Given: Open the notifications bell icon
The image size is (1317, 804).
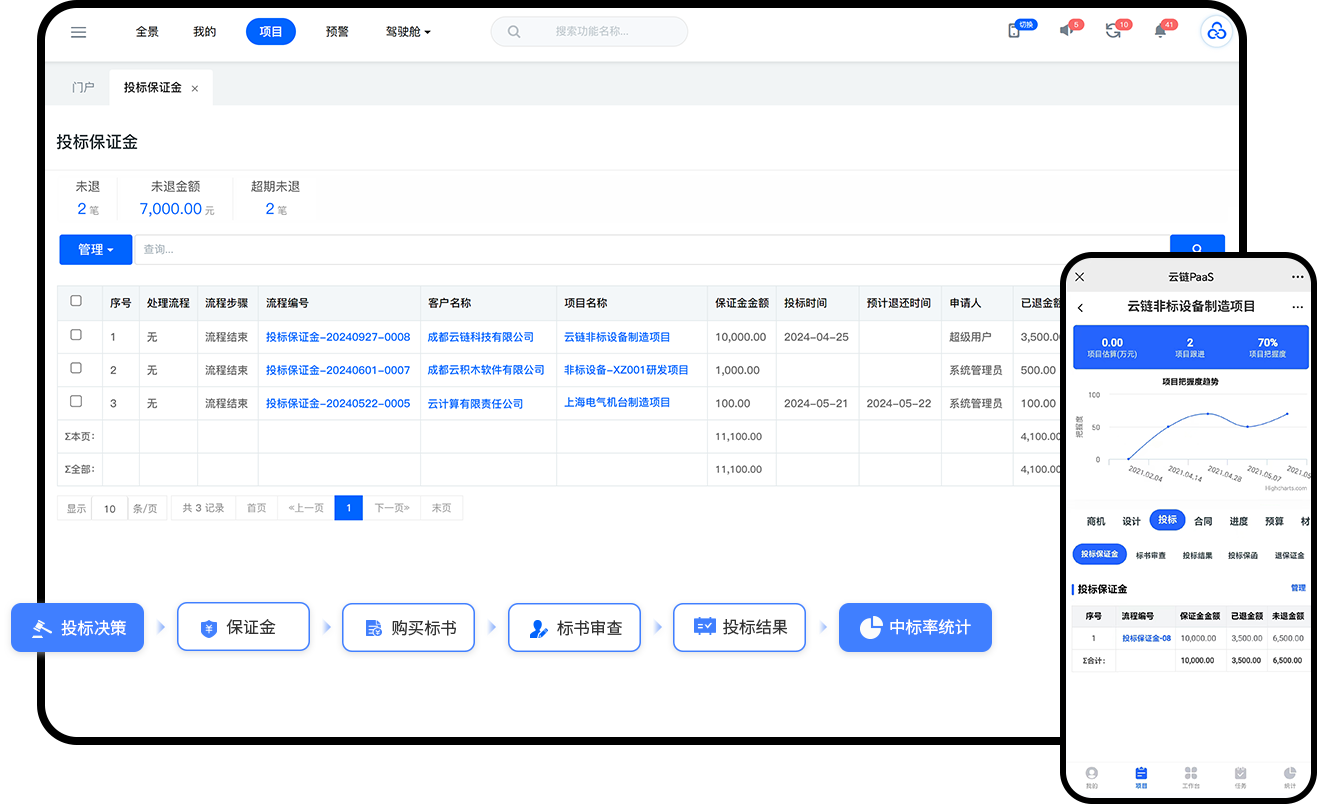Looking at the screenshot, I should click(1160, 31).
